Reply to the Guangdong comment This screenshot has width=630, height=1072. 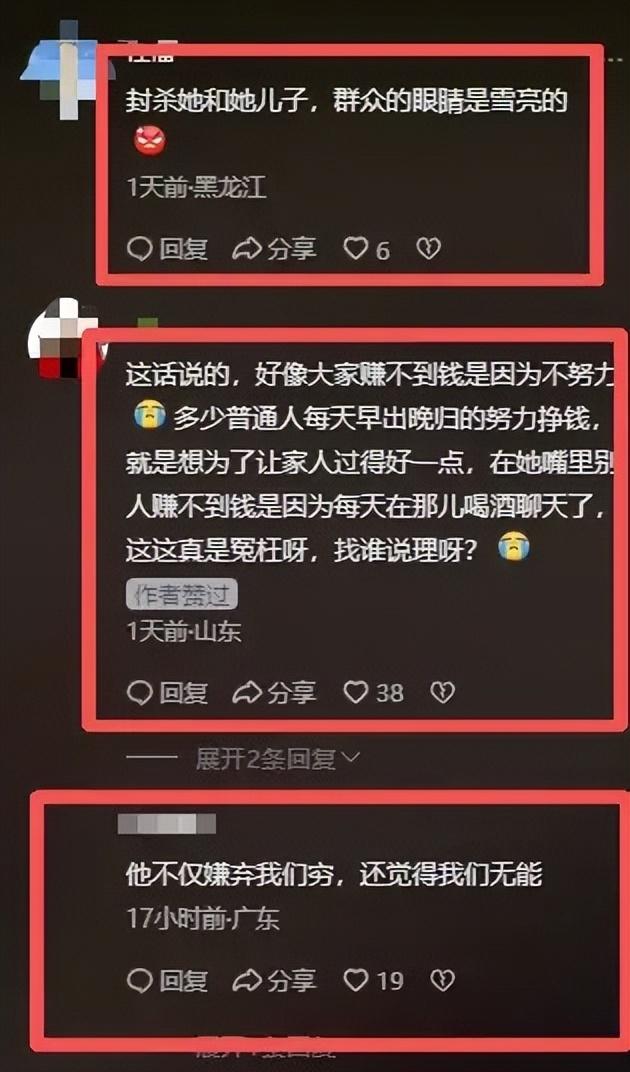(x=168, y=981)
